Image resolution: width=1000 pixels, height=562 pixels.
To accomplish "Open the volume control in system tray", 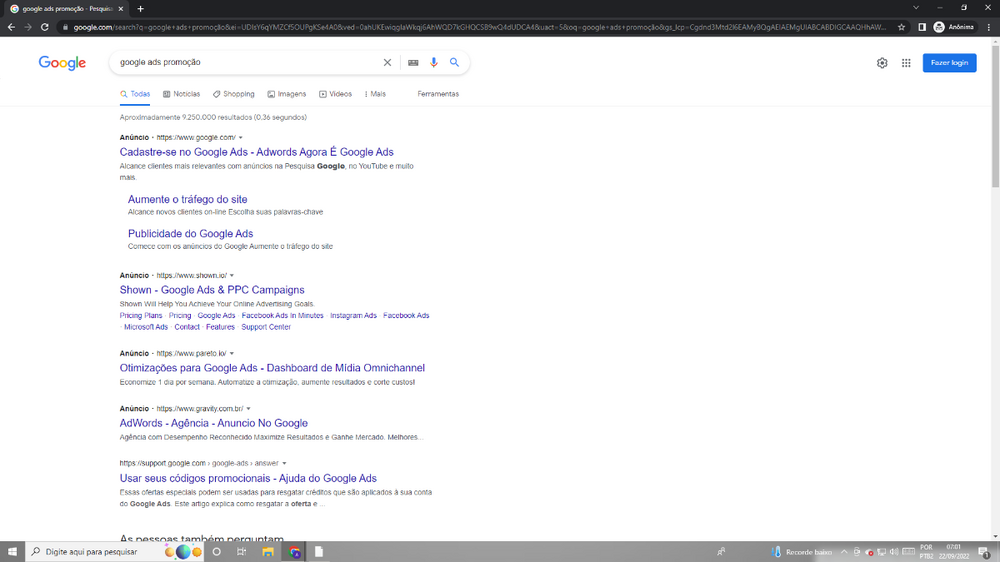I will tap(894, 552).
